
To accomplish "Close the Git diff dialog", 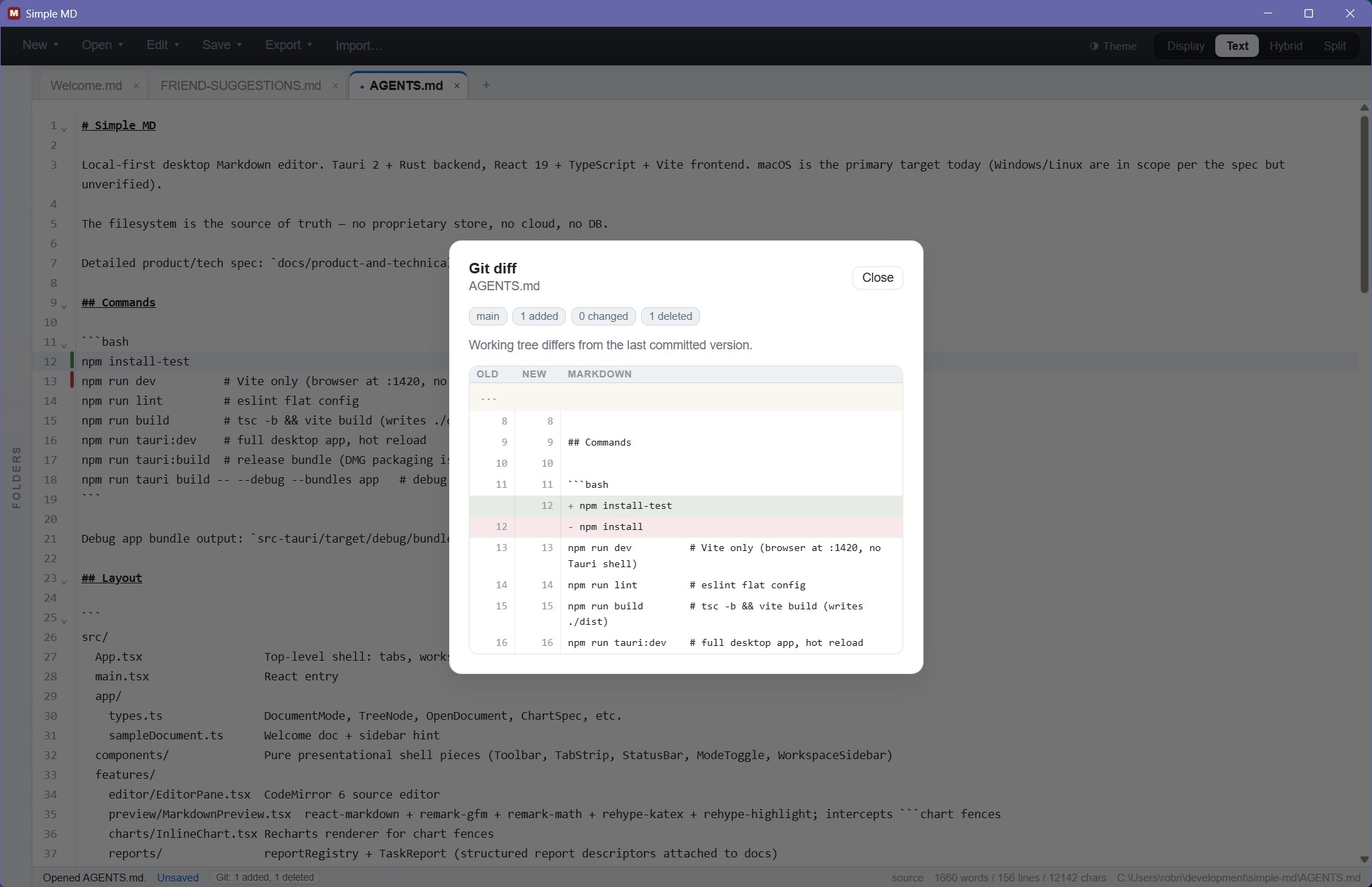I will coord(877,278).
